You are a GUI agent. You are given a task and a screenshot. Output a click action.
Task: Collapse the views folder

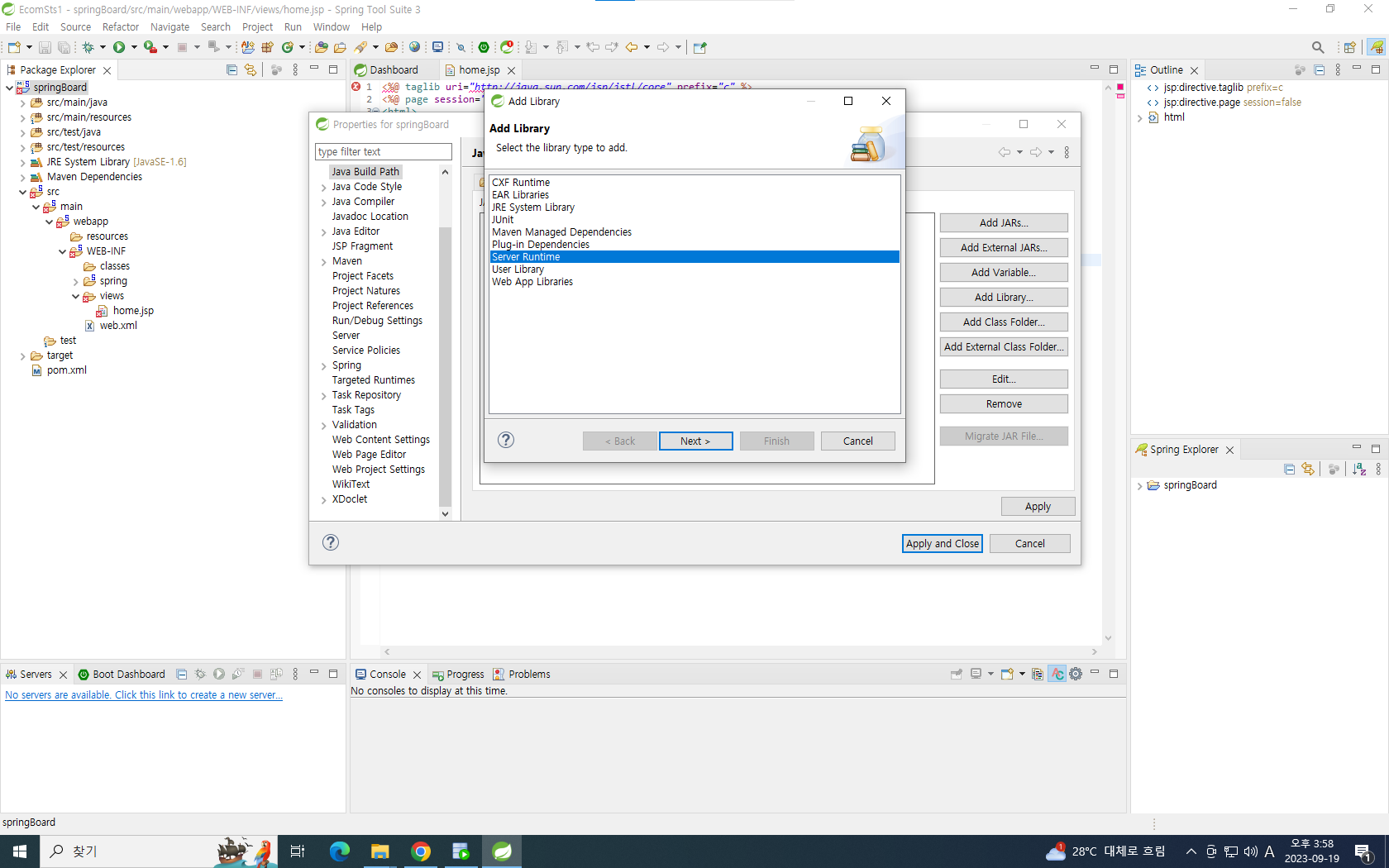(76, 296)
